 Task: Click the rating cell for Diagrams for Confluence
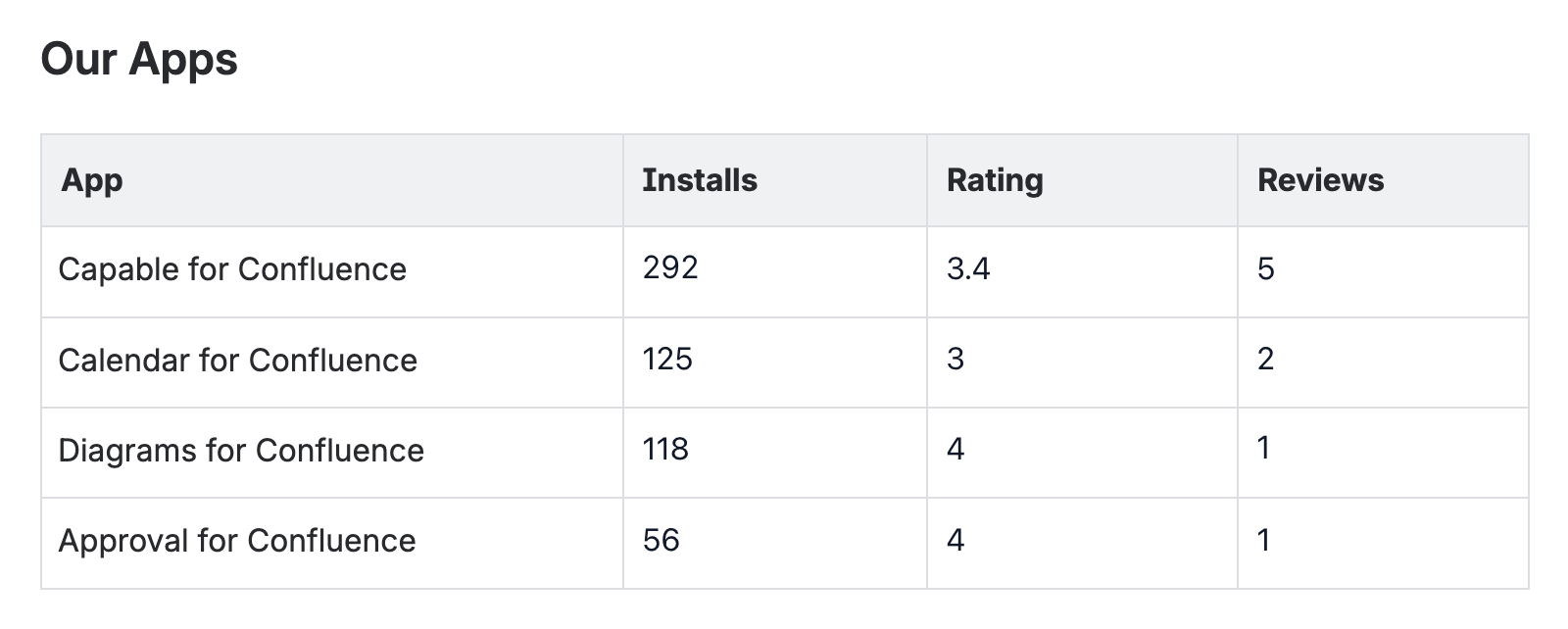pyautogui.click(x=955, y=449)
